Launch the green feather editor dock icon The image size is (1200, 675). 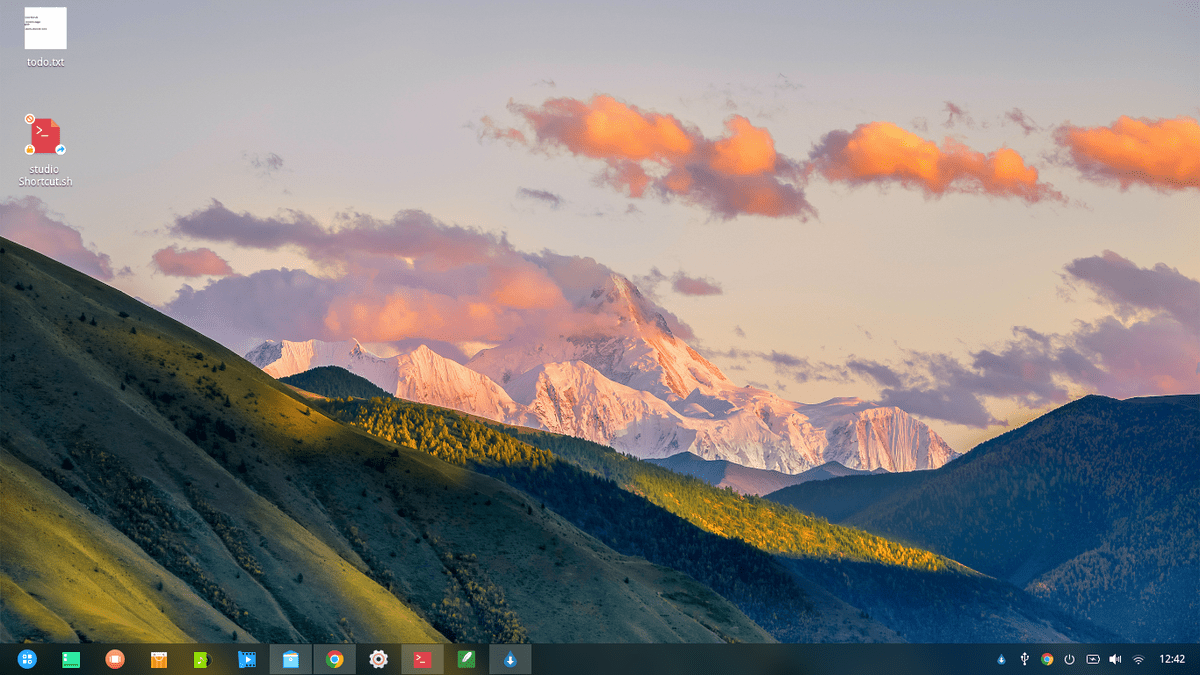click(x=466, y=659)
